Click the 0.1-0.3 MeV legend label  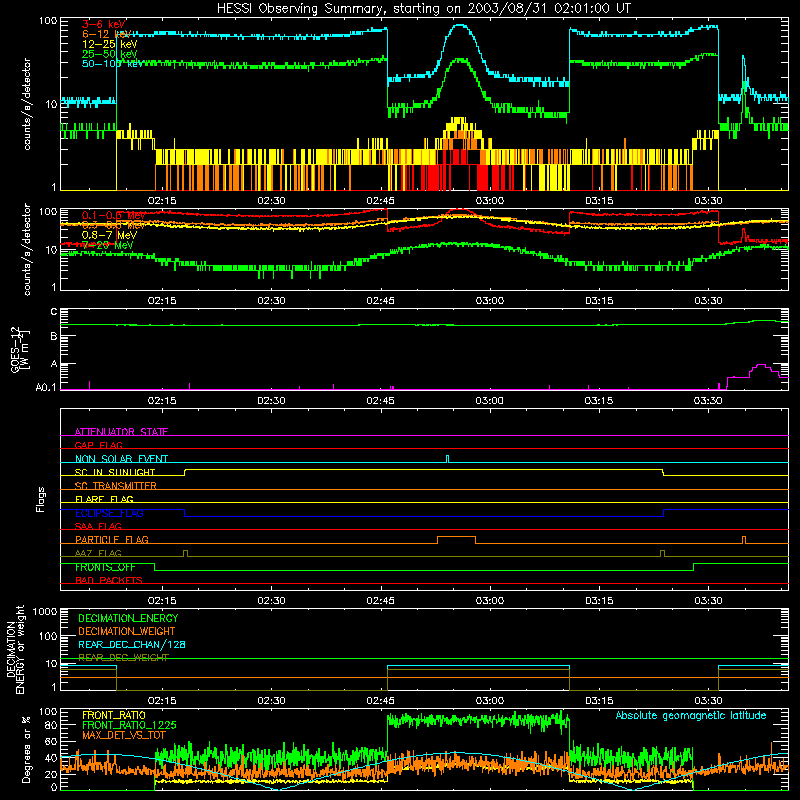(114, 215)
